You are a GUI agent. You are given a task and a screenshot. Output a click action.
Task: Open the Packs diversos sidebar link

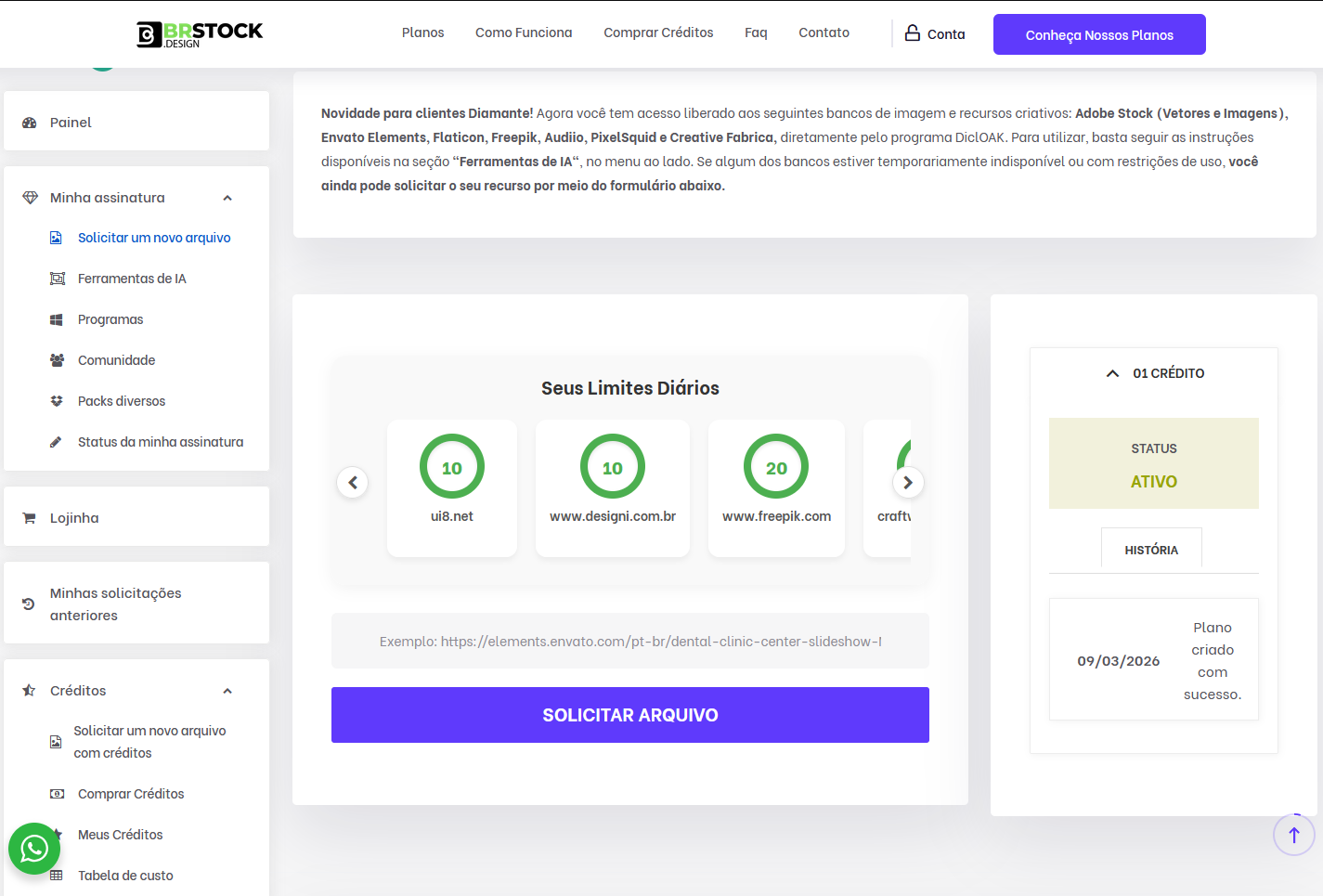122,401
